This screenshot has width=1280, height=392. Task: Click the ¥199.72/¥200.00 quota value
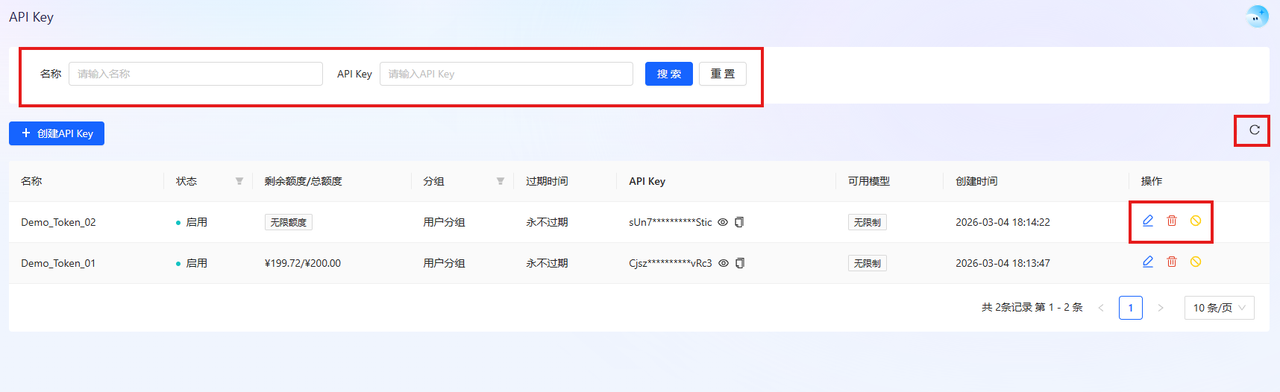tap(303, 263)
